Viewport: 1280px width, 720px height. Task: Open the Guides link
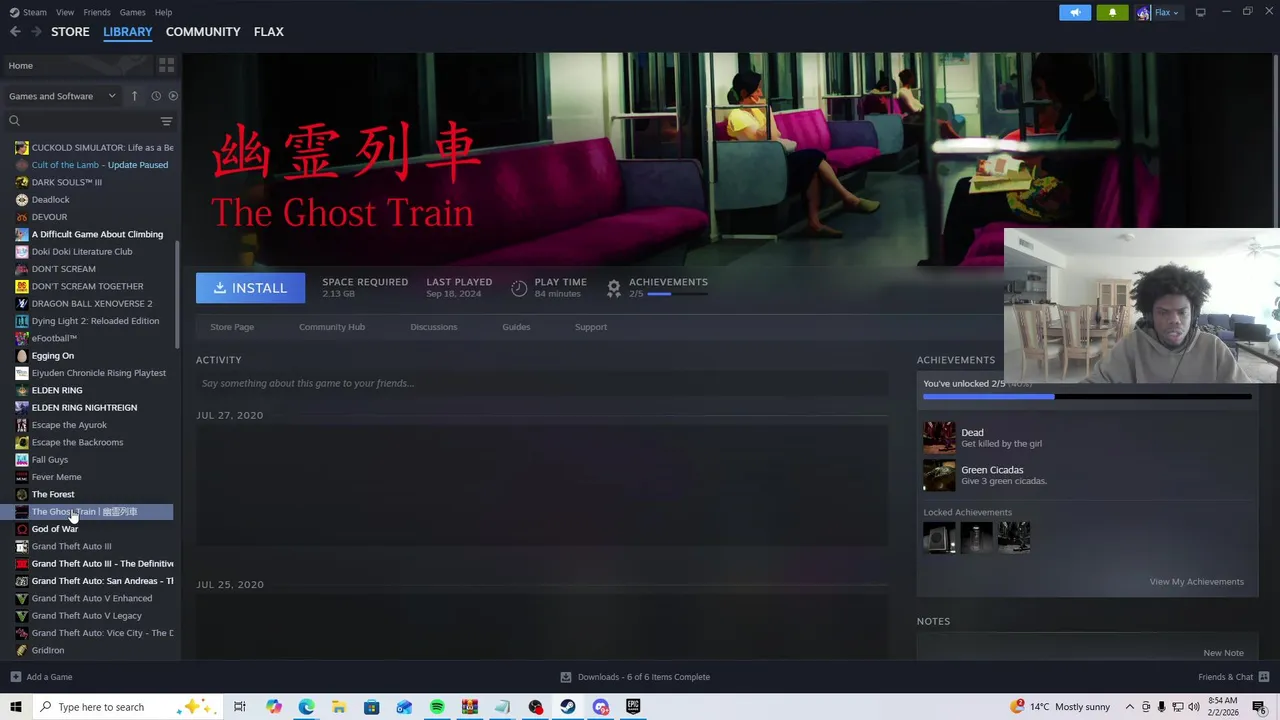click(516, 327)
